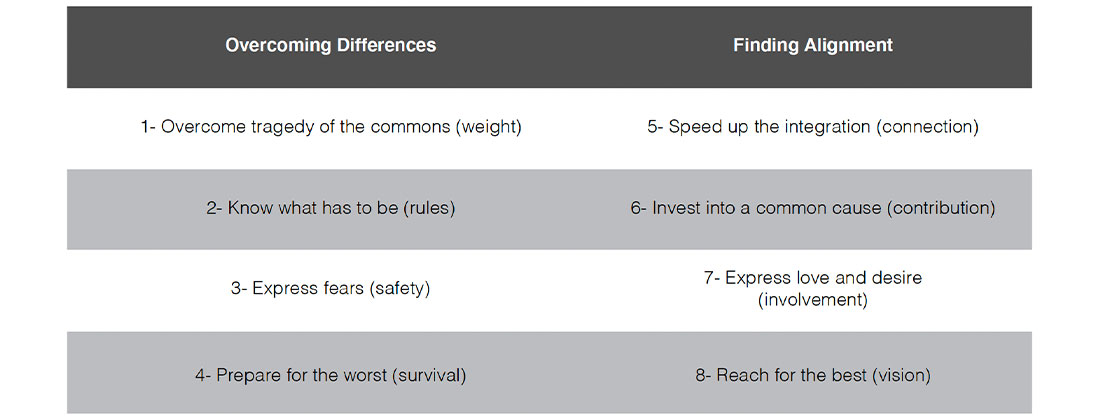Click the 'Overcome tragedy of the commons' cell

pyautogui.click(x=330, y=128)
